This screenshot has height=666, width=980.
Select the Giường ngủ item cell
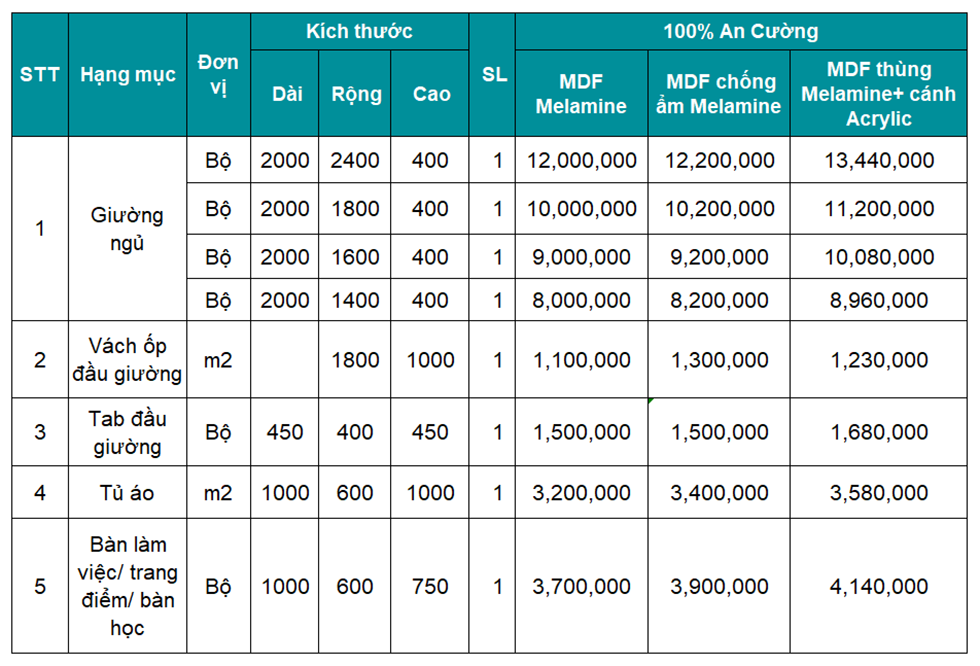tap(126, 229)
